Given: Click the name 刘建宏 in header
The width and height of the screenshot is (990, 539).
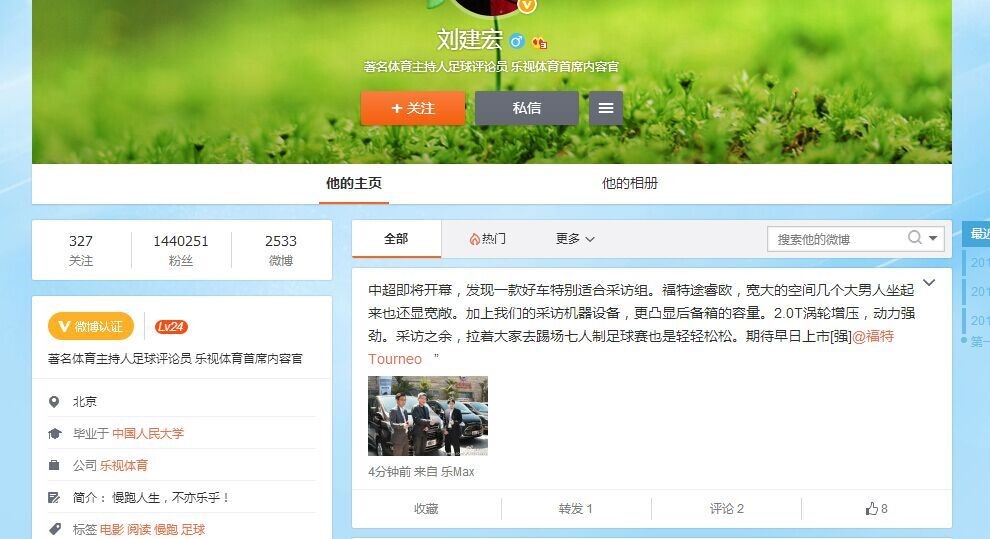Looking at the screenshot, I should [470, 40].
